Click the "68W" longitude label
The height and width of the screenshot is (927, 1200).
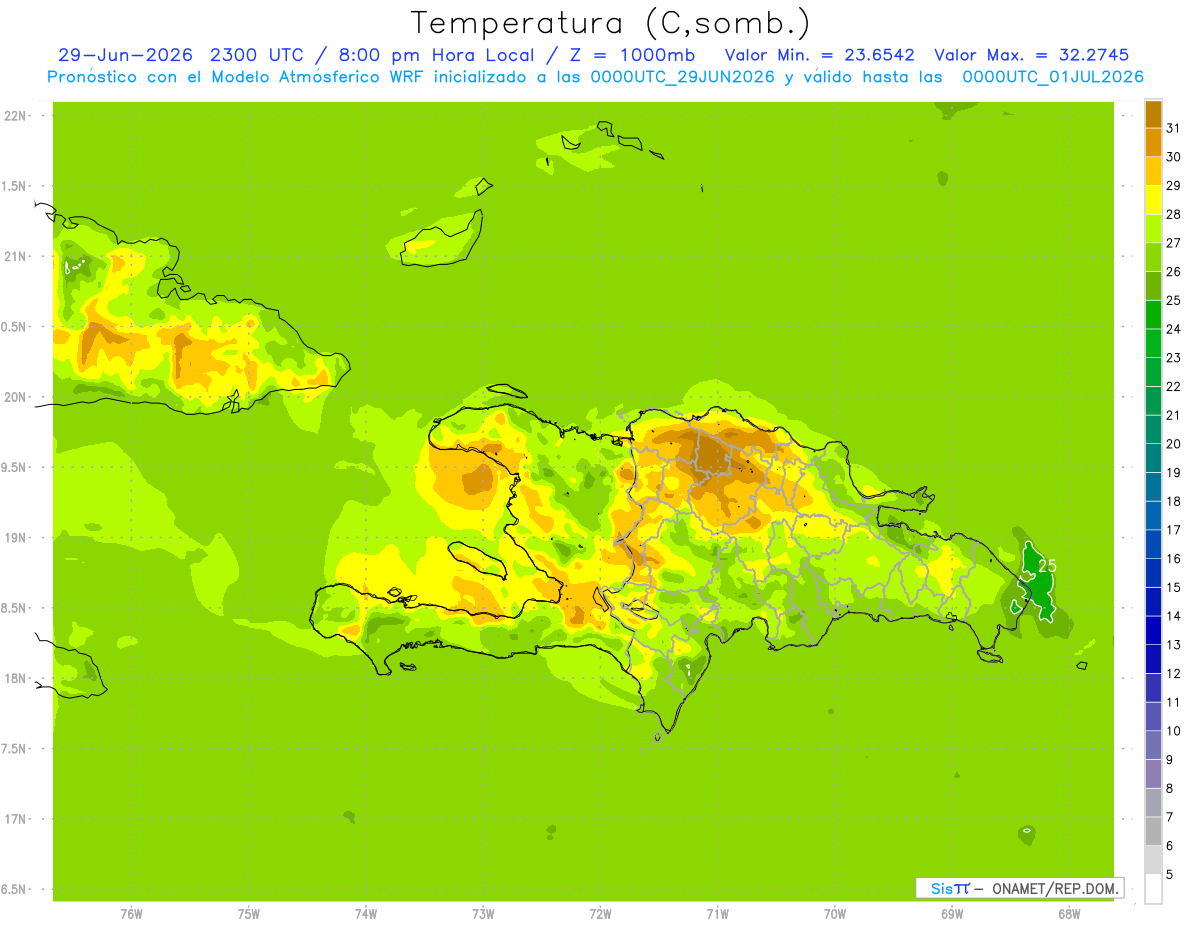tap(1069, 914)
